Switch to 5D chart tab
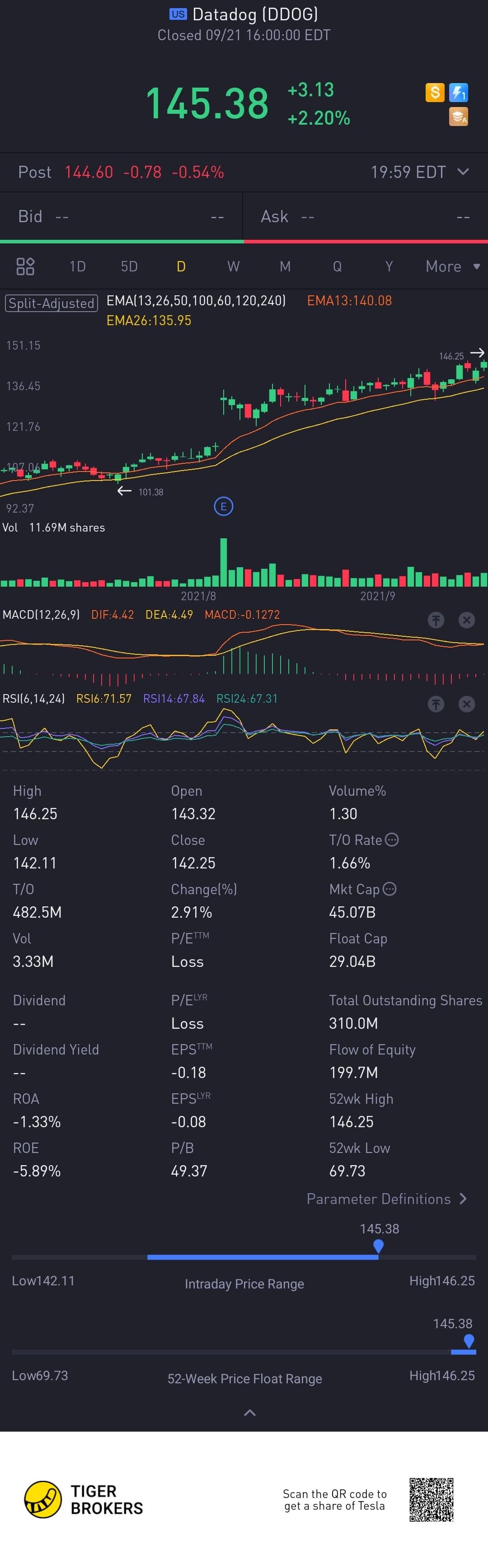 (129, 266)
